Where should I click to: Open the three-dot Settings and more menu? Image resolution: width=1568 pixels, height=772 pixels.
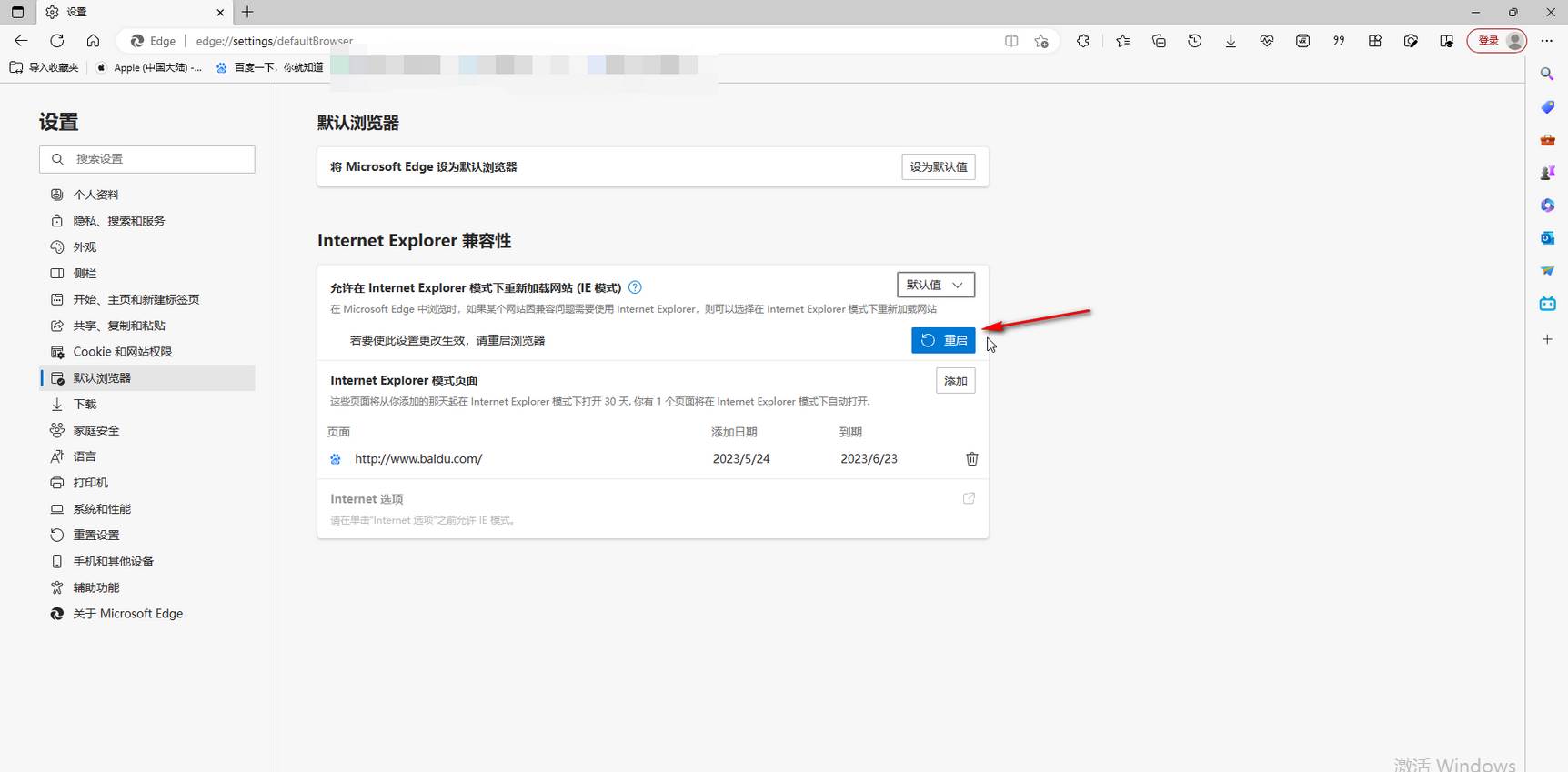click(1547, 41)
